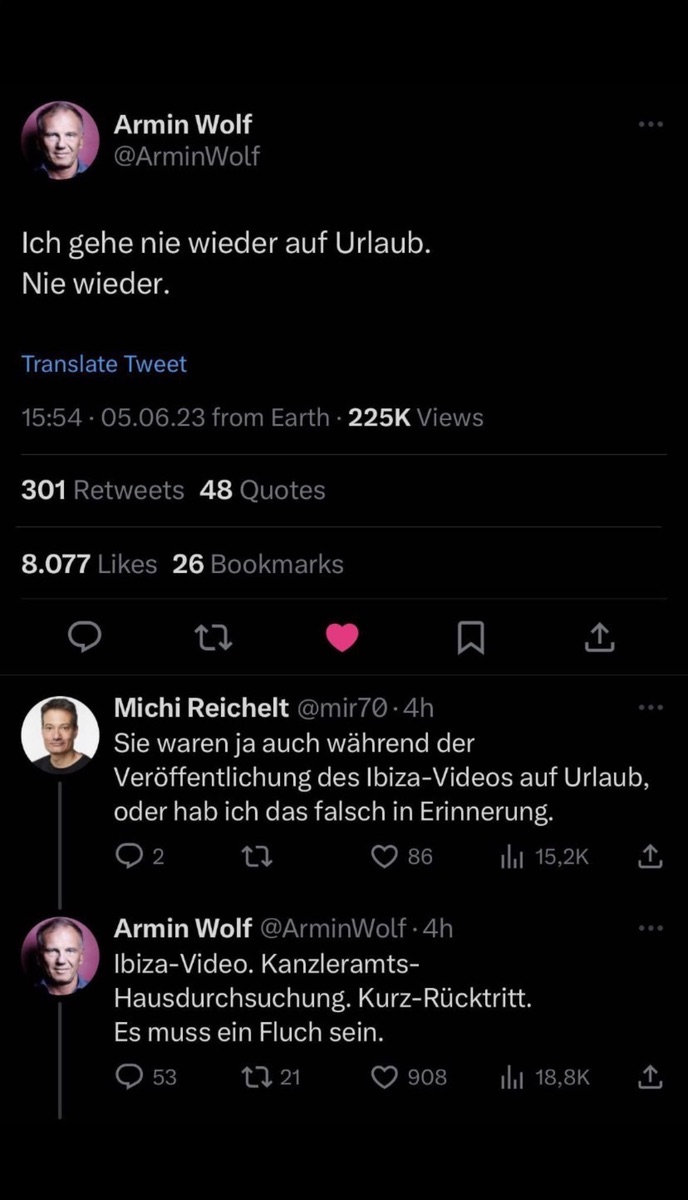Share the main tweet
This screenshot has width=688, height=1200.
(x=598, y=637)
